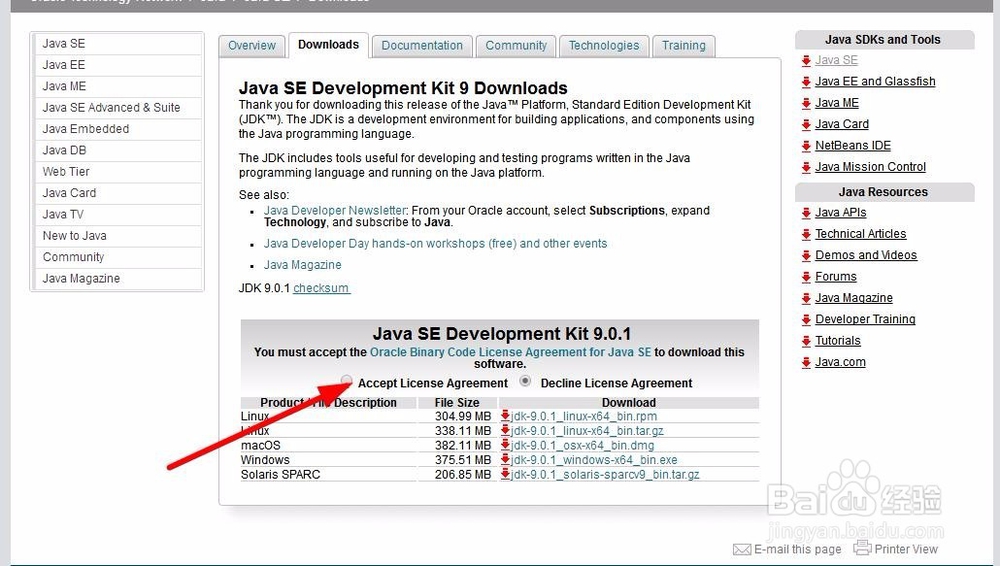Viewport: 1000px width, 566px height.
Task: Open Java Developer Newsletter link
Action: tap(335, 211)
